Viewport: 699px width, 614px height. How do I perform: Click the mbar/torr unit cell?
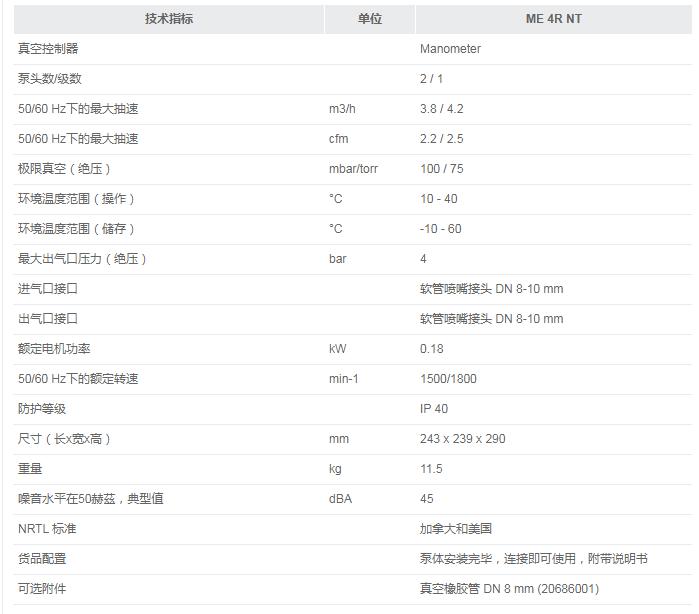pyautogui.click(x=353, y=169)
